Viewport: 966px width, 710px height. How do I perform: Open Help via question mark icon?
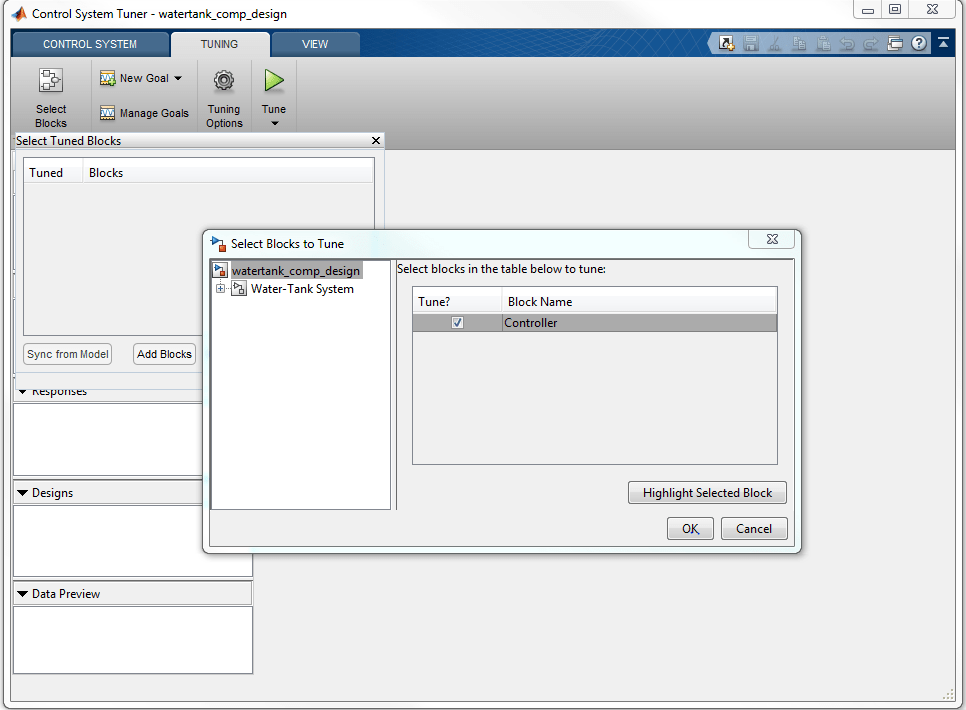click(x=919, y=43)
